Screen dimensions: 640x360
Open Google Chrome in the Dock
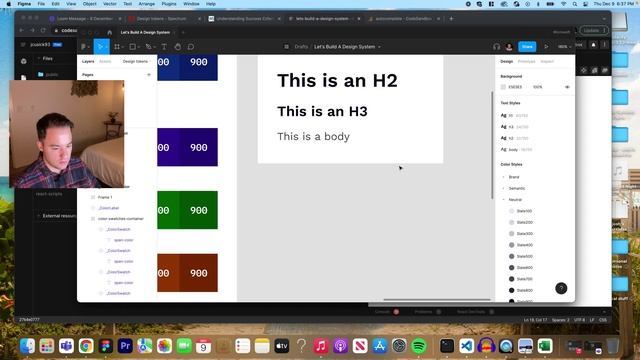tap(86, 346)
